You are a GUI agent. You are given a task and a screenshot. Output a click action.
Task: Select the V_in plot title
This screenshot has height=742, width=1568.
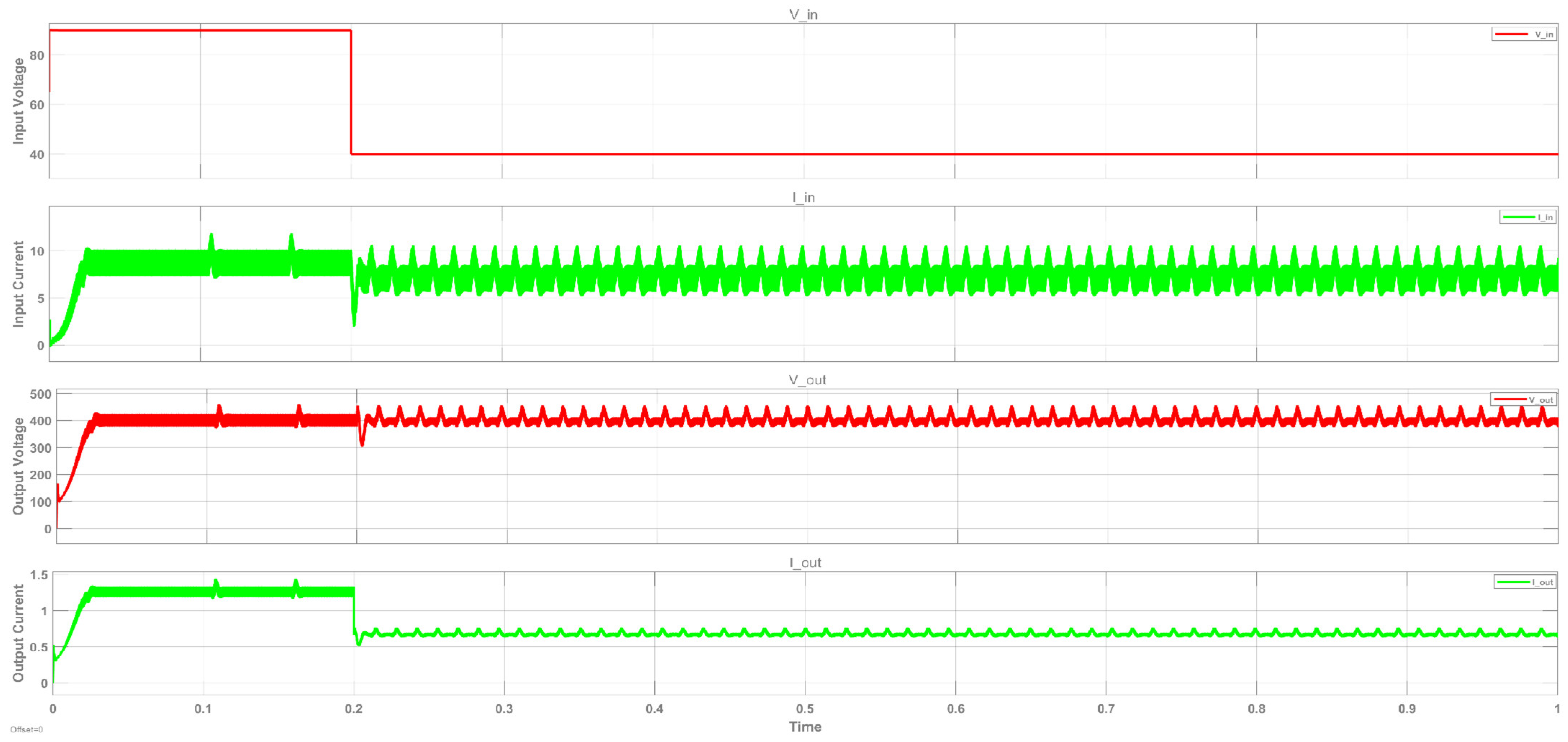(803, 15)
